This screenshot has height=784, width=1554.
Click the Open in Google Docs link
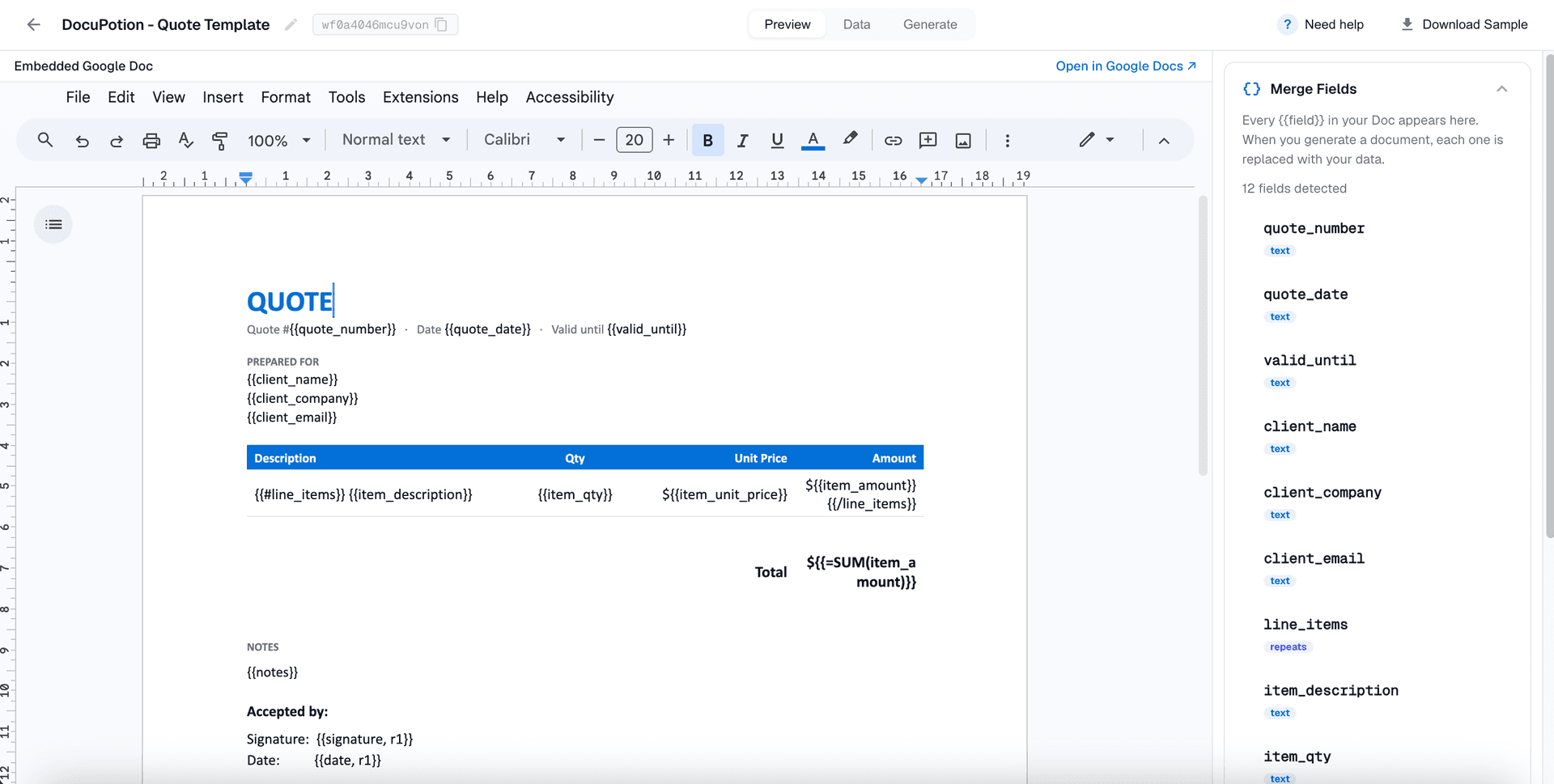tap(1126, 66)
